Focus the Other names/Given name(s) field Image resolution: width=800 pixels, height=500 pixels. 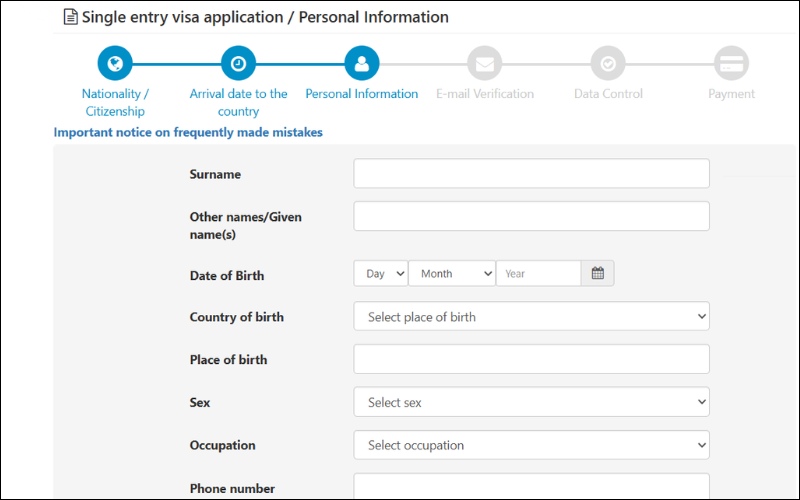pos(531,217)
